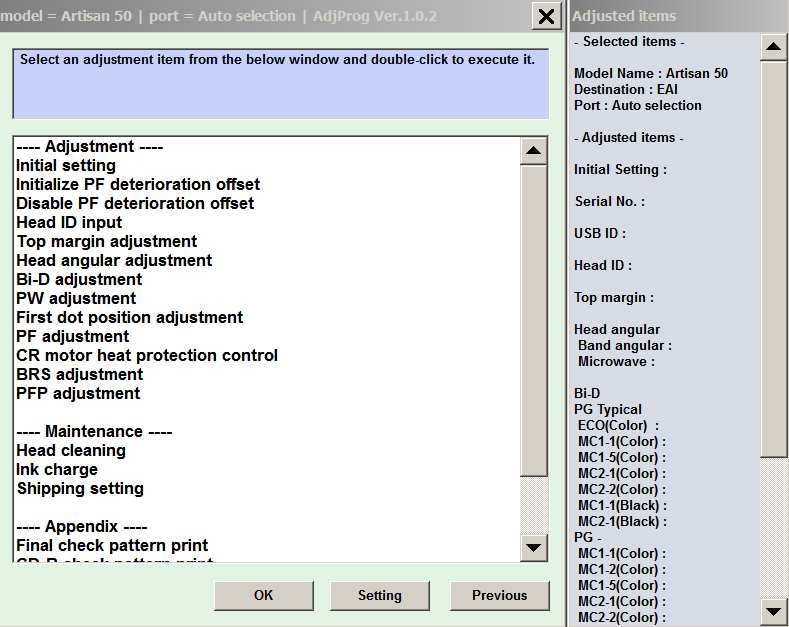Click 'Destination : EAI' text
The height and width of the screenshot is (627, 789).
coord(625,90)
